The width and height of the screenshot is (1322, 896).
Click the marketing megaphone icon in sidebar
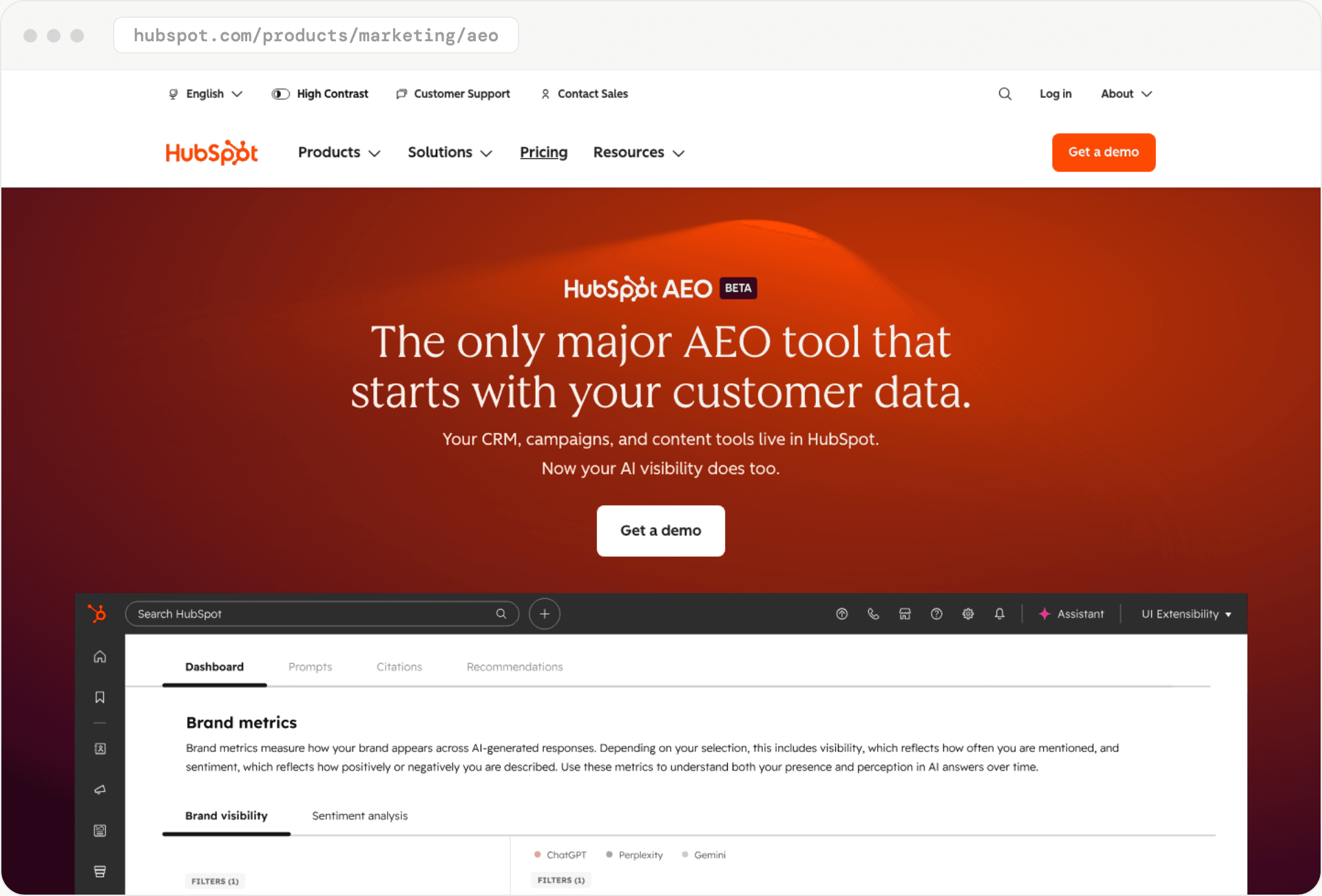100,789
